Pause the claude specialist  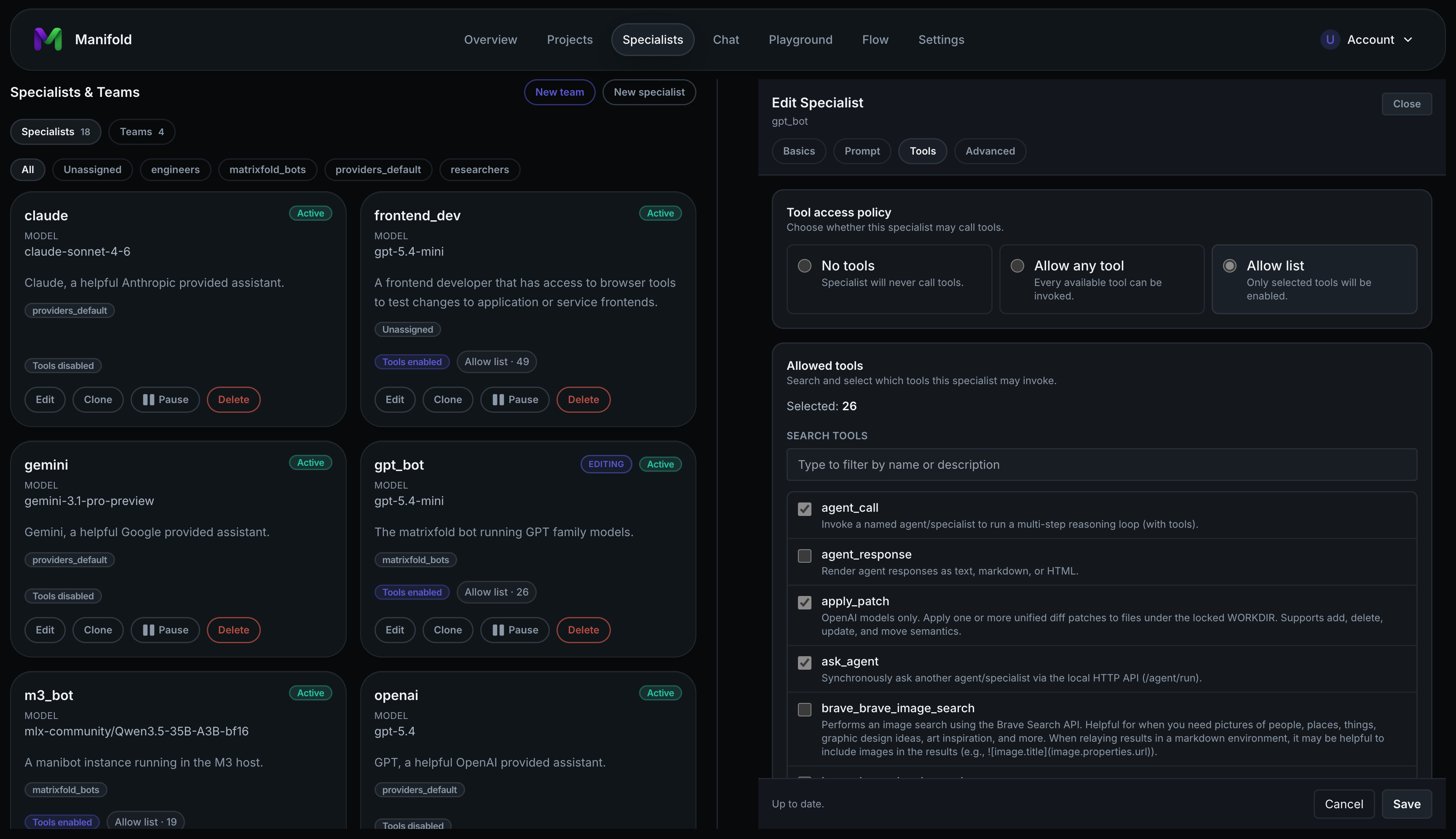click(165, 399)
